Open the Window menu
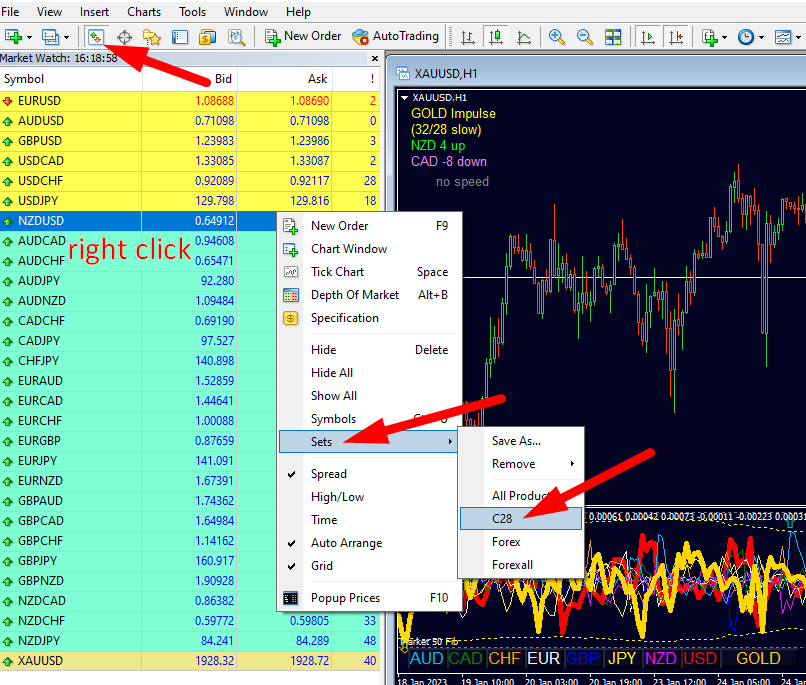Viewport: 806px width, 685px height. click(x=246, y=12)
